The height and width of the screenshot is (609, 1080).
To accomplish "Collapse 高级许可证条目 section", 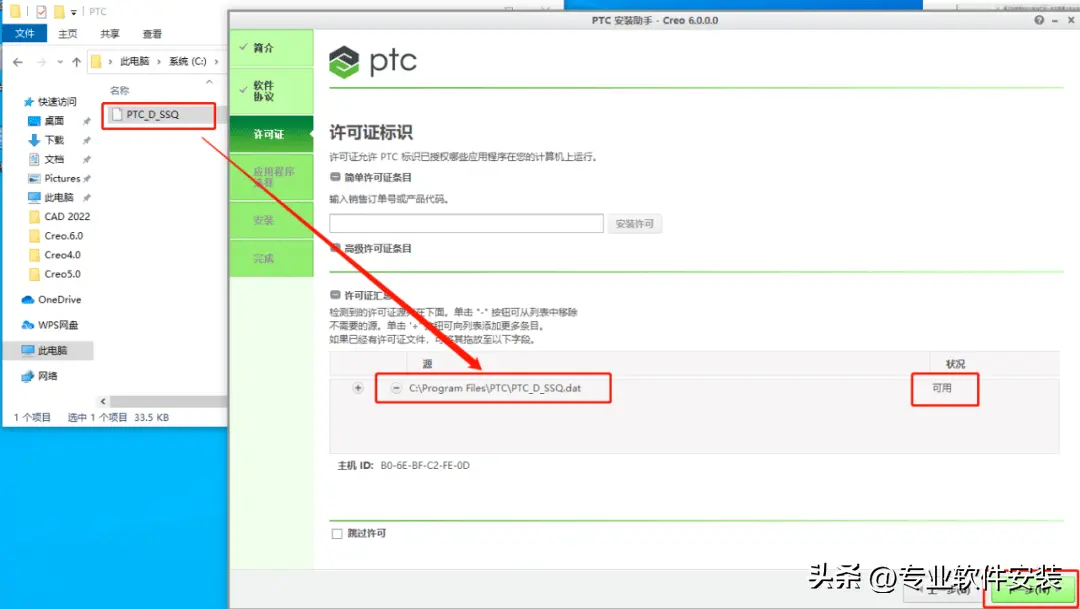I will [x=335, y=248].
